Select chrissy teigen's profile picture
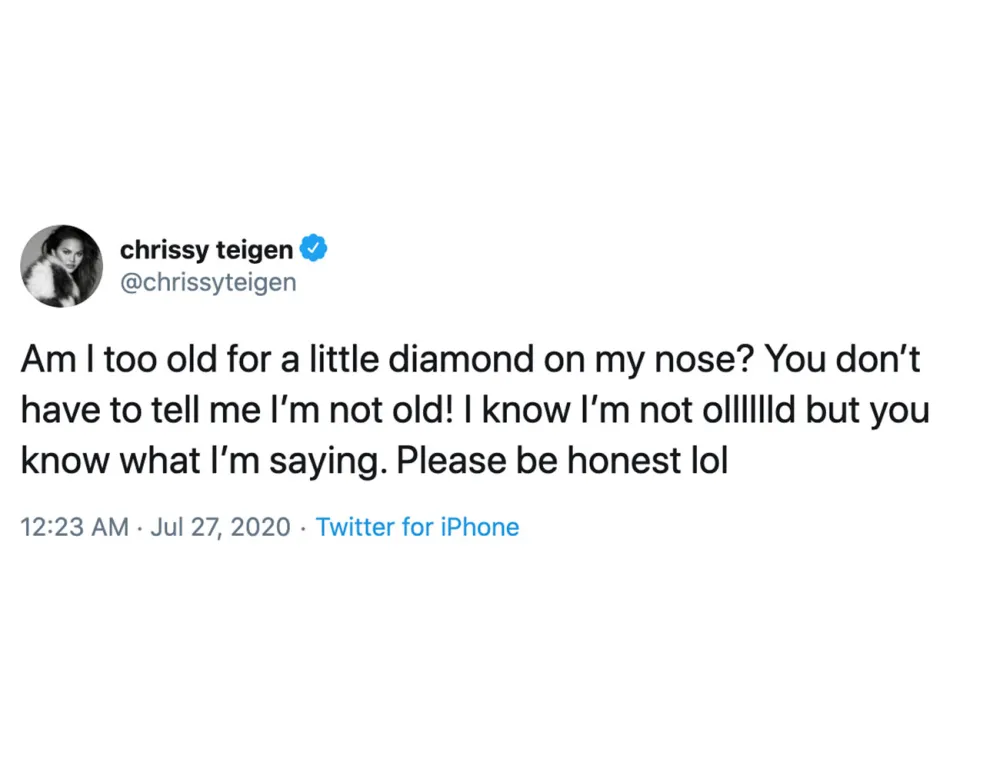Viewport: 1000px width, 769px height. (62, 266)
